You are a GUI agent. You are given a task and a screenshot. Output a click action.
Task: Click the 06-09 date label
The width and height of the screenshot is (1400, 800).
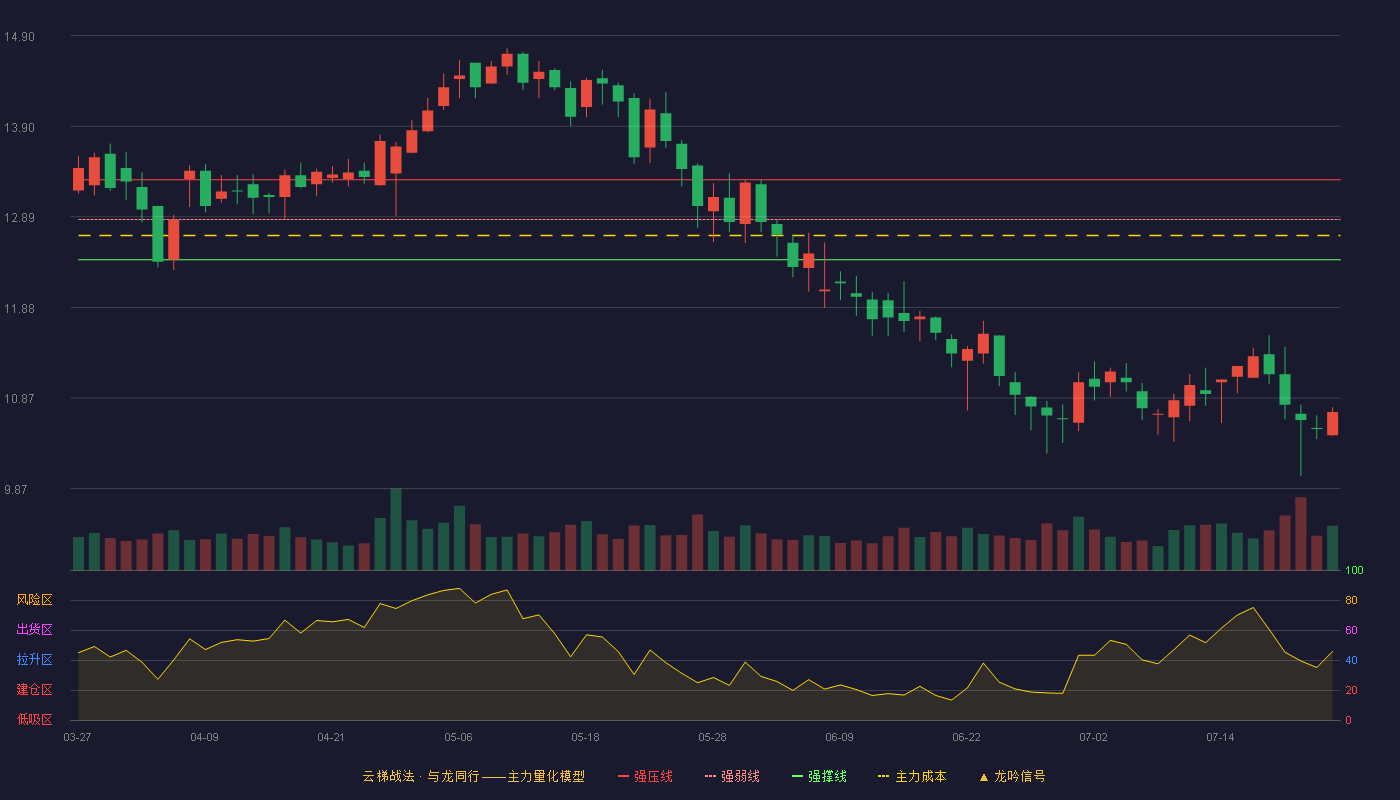(x=839, y=737)
